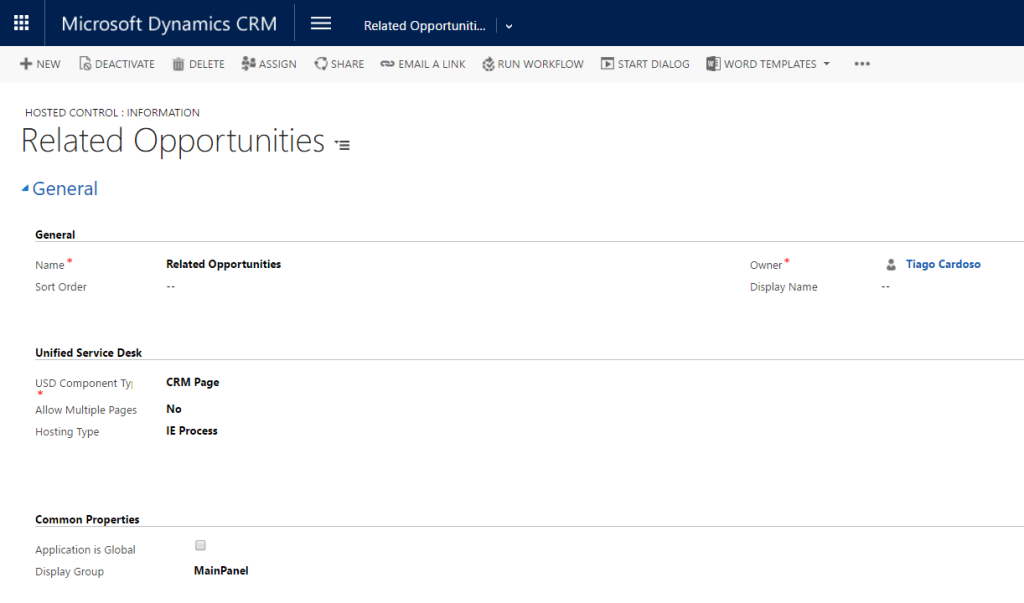1024x603 pixels.
Task: Open the app launcher waffle icon
Action: point(21,23)
